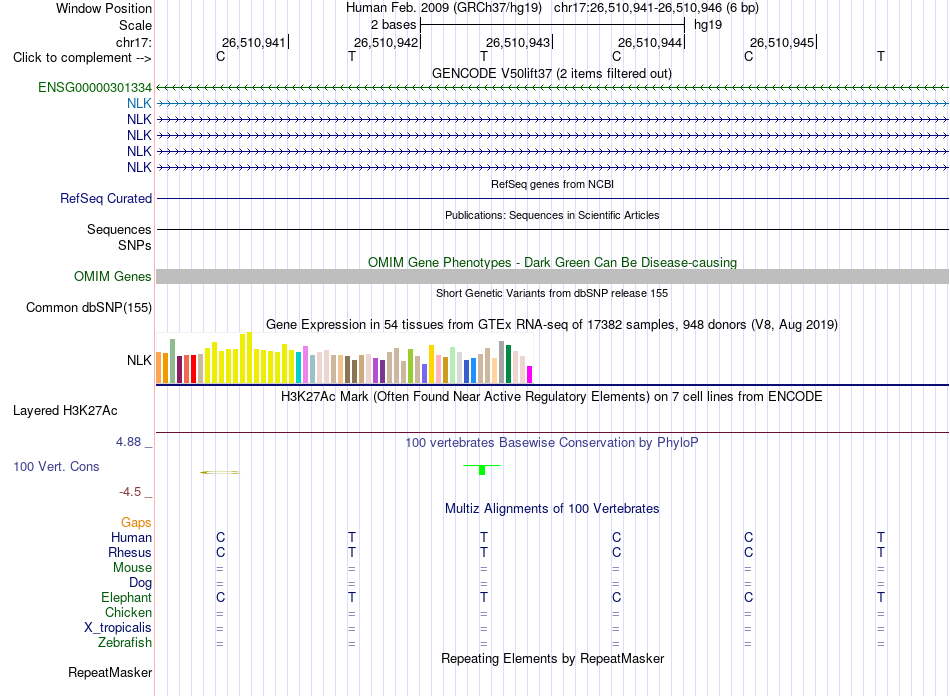Click the green PhyloP conservation bar

click(x=482, y=469)
